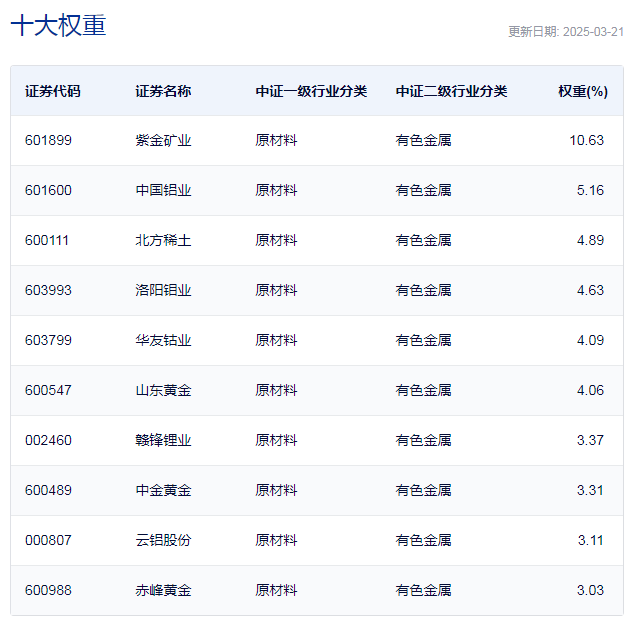This screenshot has width=630, height=621.
Task: Open the 山东黄金 security name
Action: 163,390
